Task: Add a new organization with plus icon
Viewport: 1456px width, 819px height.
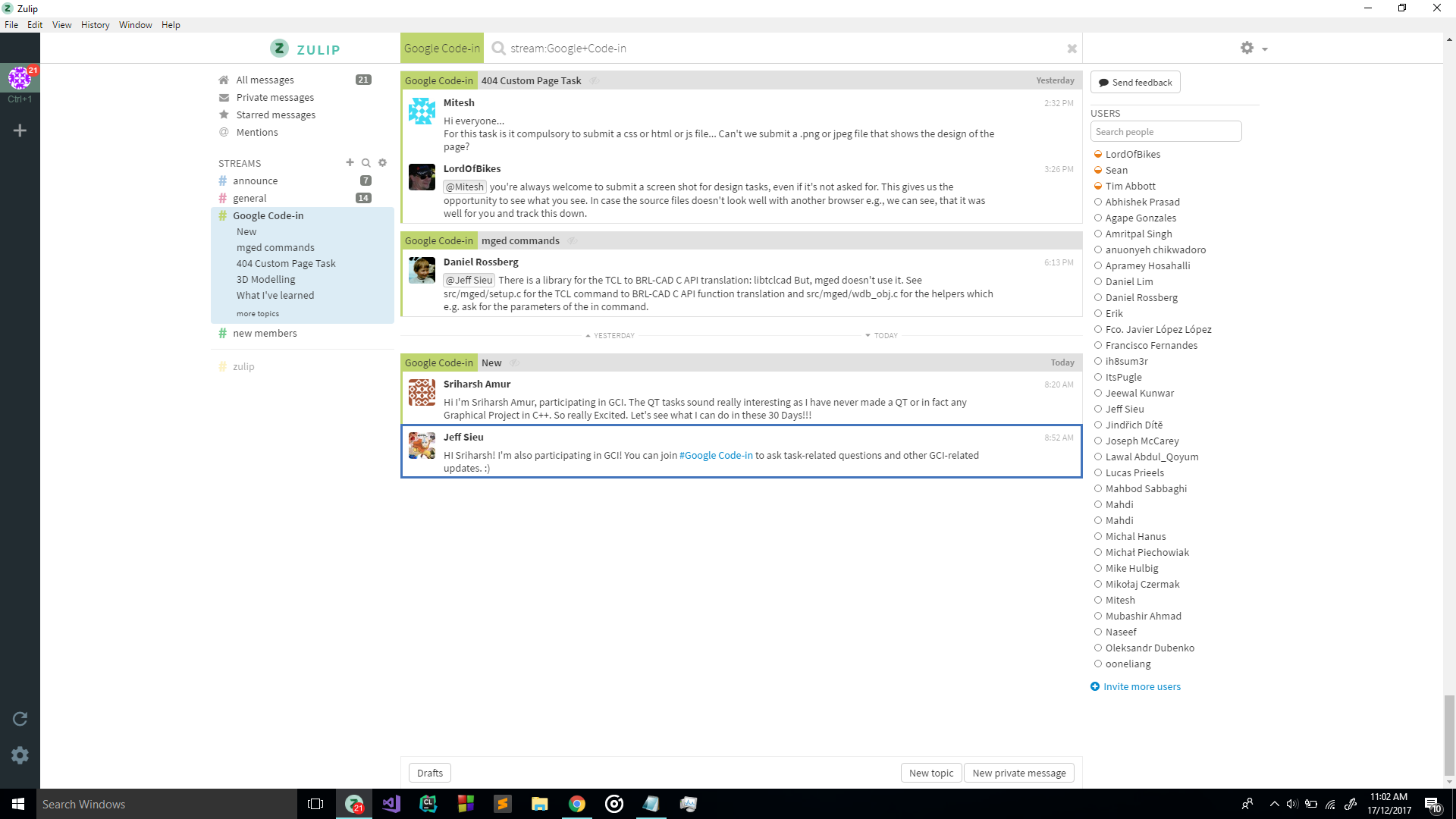Action: (20, 130)
